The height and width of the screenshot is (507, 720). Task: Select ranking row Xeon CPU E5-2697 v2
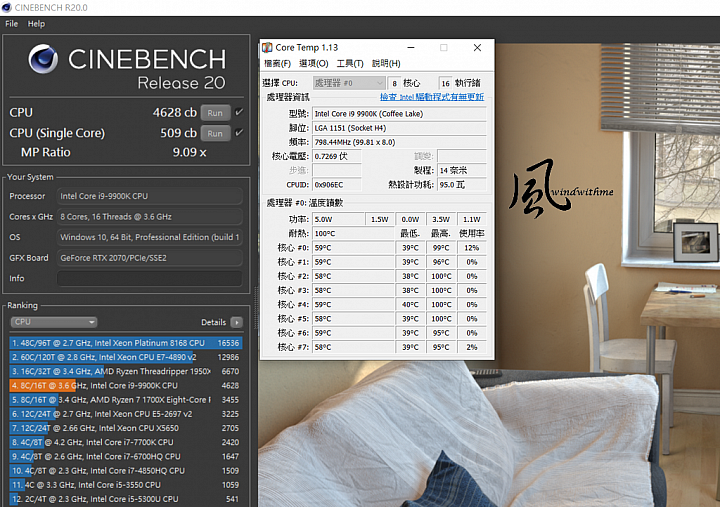click(x=125, y=414)
